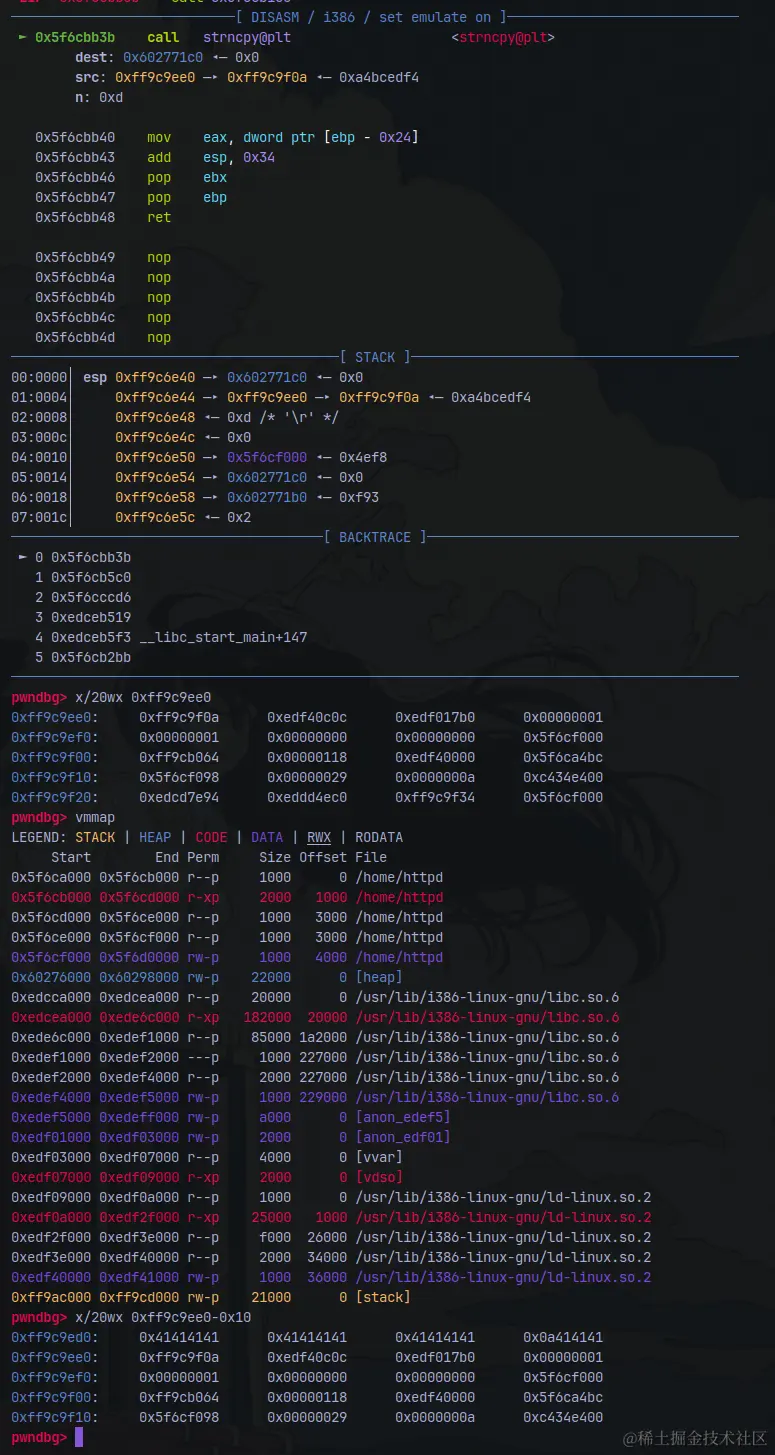The height and width of the screenshot is (1455, 775).
Task: Click stack row 07:001c address 0xff9c6e5c
Action: (155, 517)
